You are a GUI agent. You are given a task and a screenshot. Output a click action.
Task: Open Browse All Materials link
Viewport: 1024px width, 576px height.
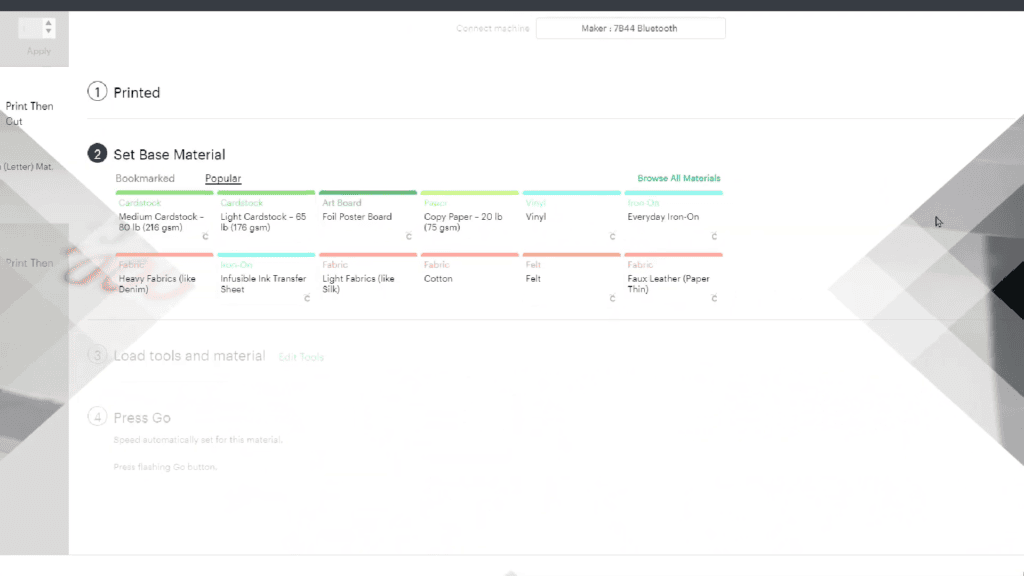click(x=679, y=178)
